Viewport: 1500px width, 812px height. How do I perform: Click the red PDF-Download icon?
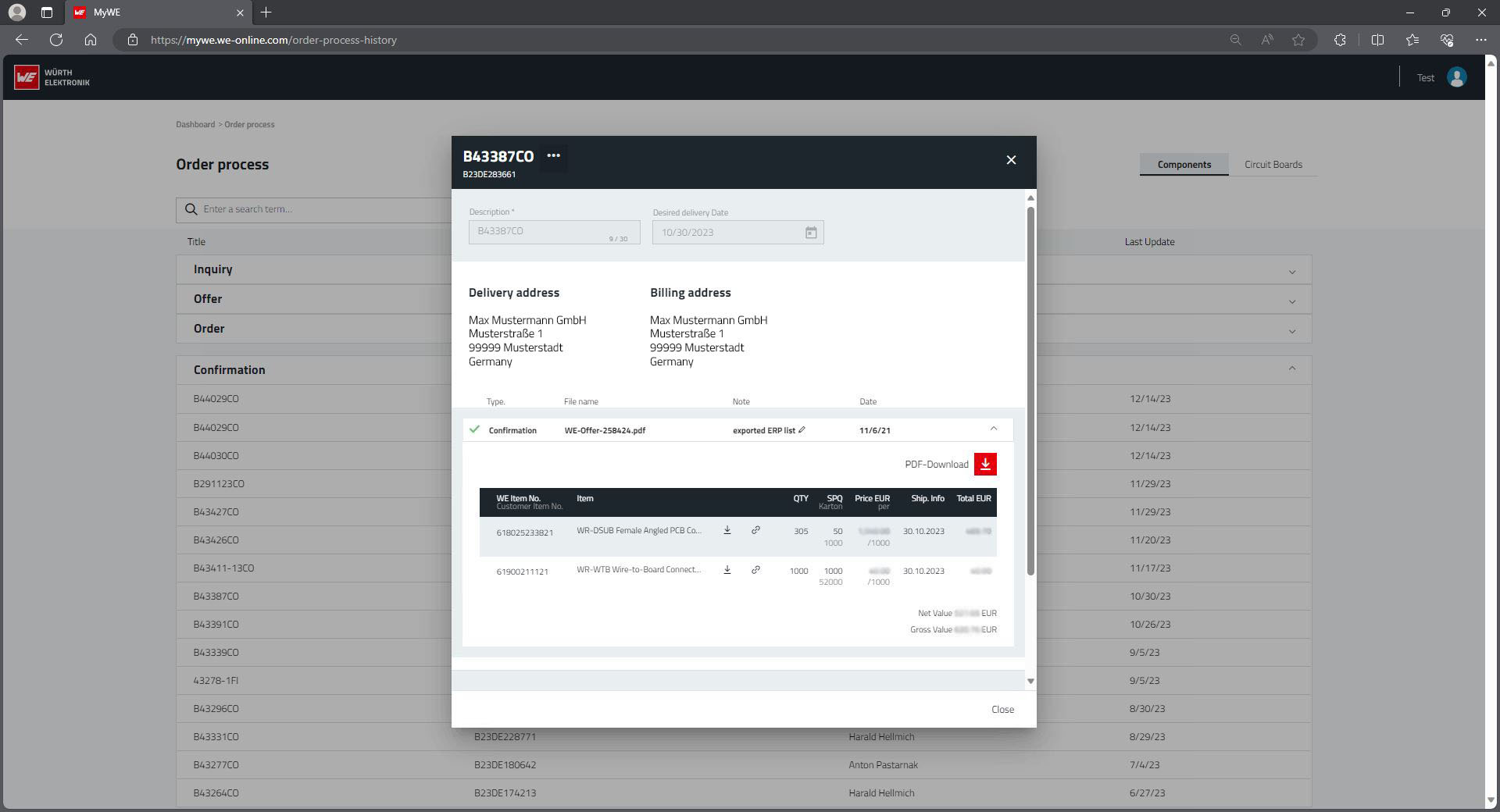click(x=985, y=465)
